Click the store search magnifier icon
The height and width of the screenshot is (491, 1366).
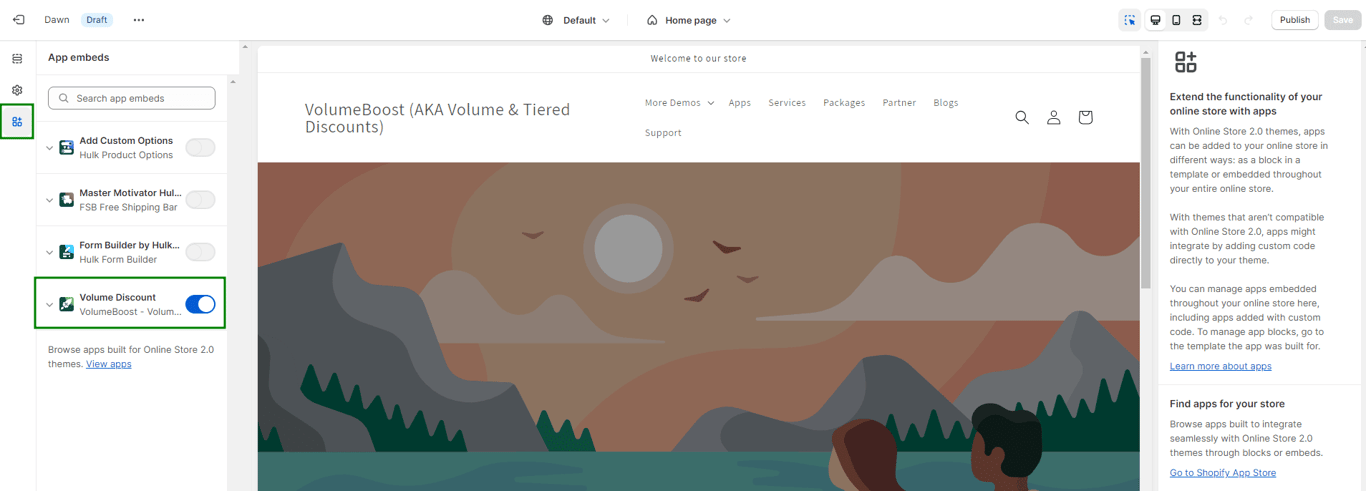coord(1022,117)
